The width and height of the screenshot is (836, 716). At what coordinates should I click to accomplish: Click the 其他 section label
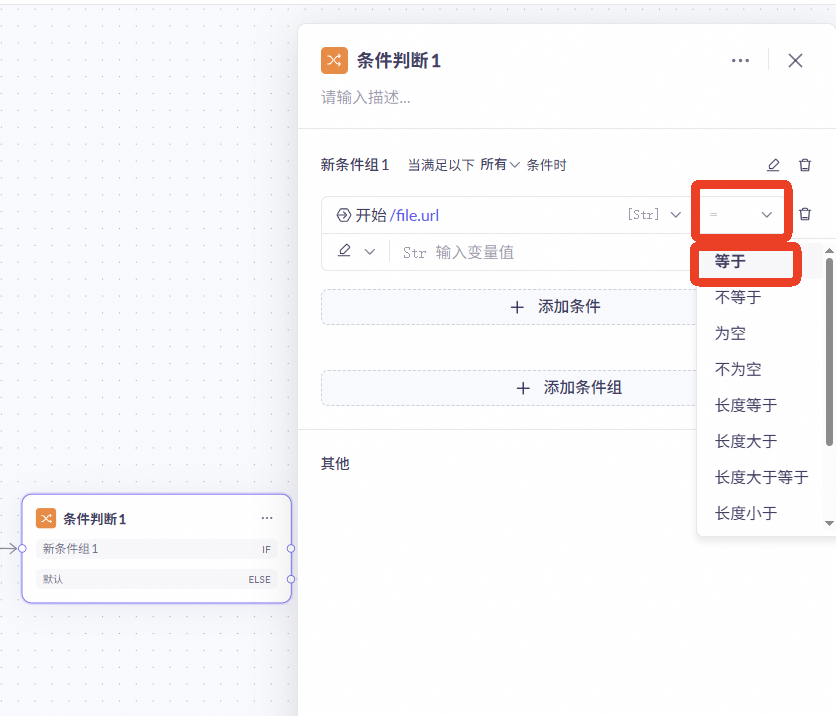(335, 464)
